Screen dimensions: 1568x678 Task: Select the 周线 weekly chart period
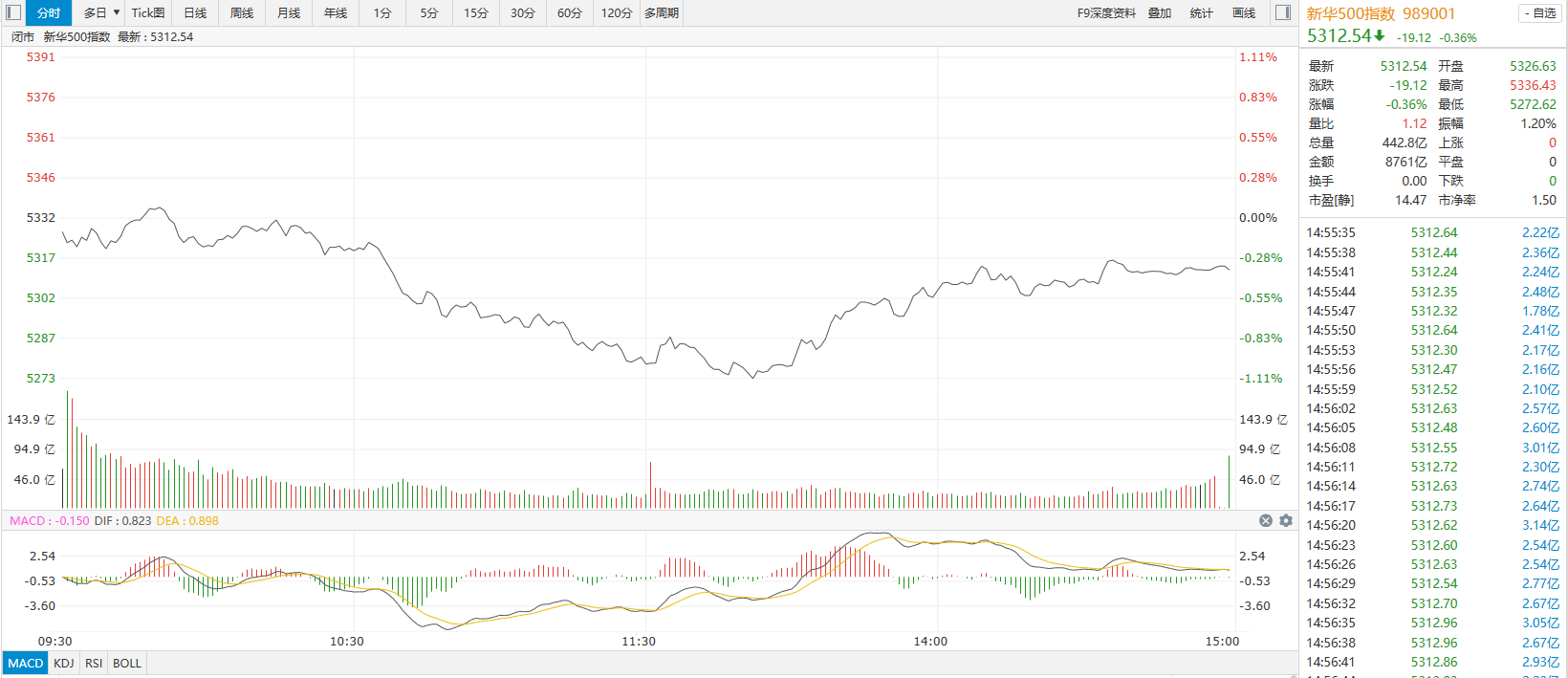(242, 12)
